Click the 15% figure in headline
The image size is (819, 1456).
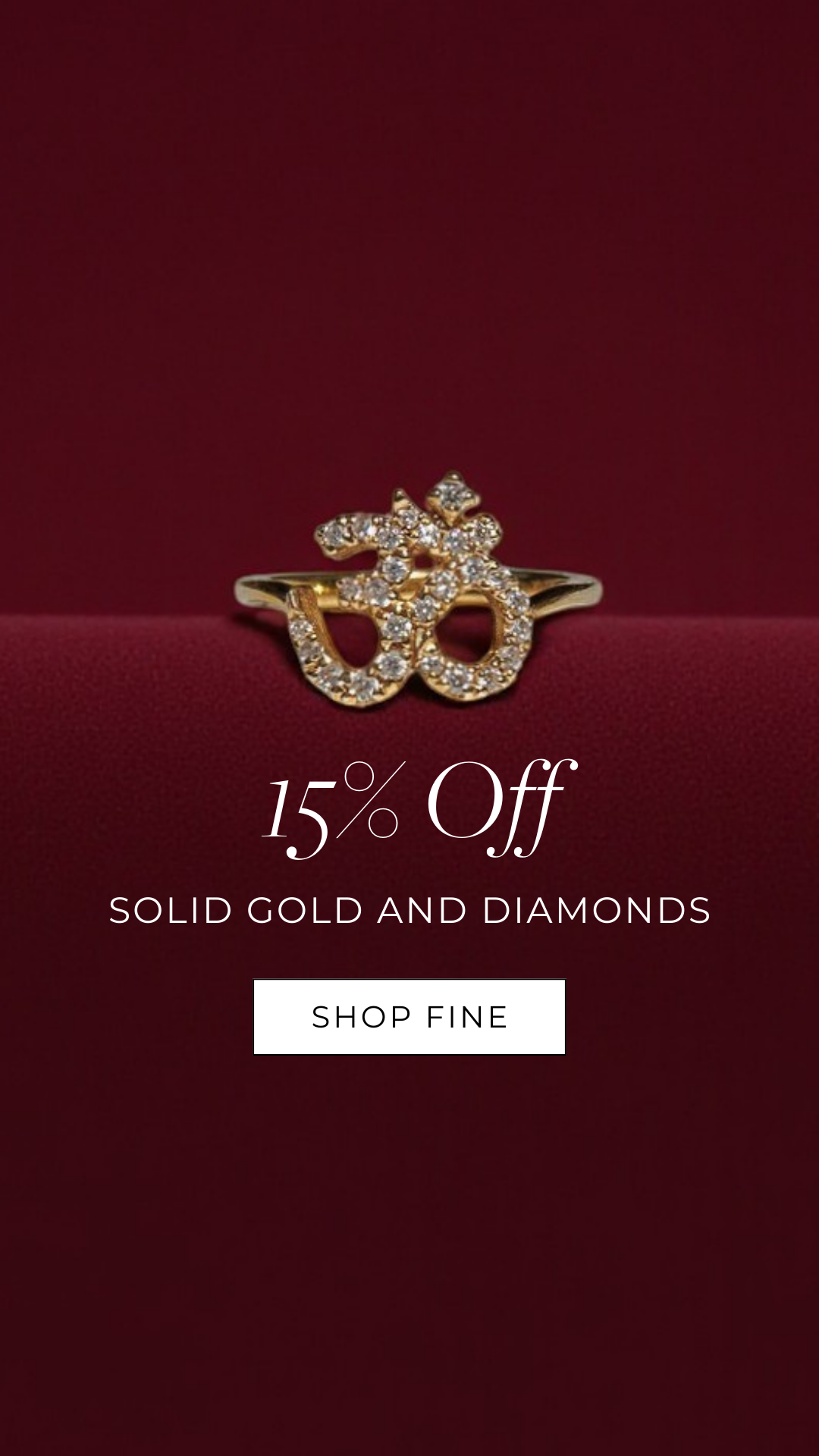(x=331, y=810)
